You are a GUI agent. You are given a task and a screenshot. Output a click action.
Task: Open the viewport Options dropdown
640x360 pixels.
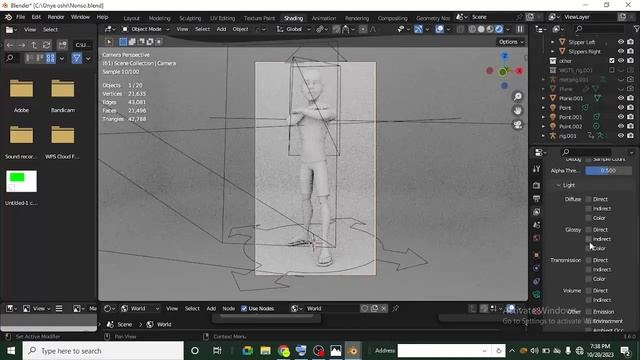pyautogui.click(x=511, y=42)
